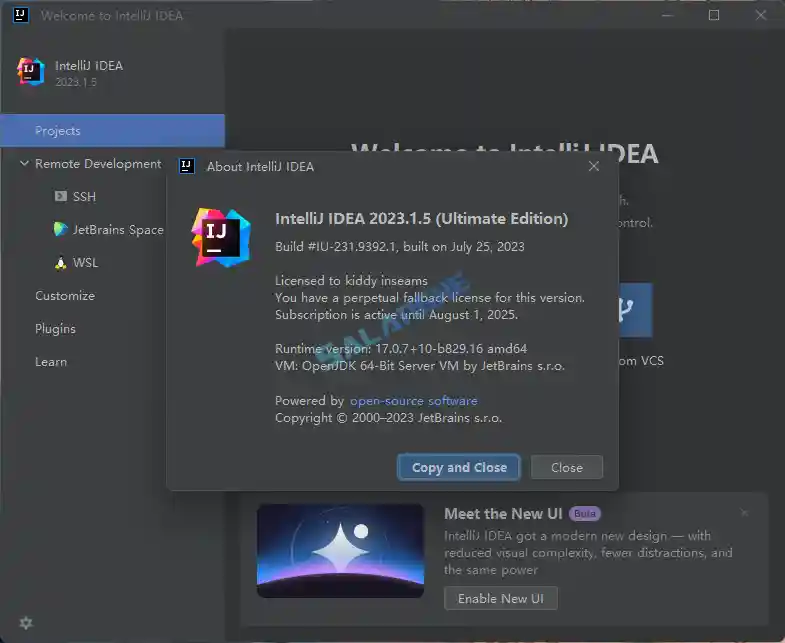Collapse the Remote Development section
The height and width of the screenshot is (643, 785).
pos(24,163)
